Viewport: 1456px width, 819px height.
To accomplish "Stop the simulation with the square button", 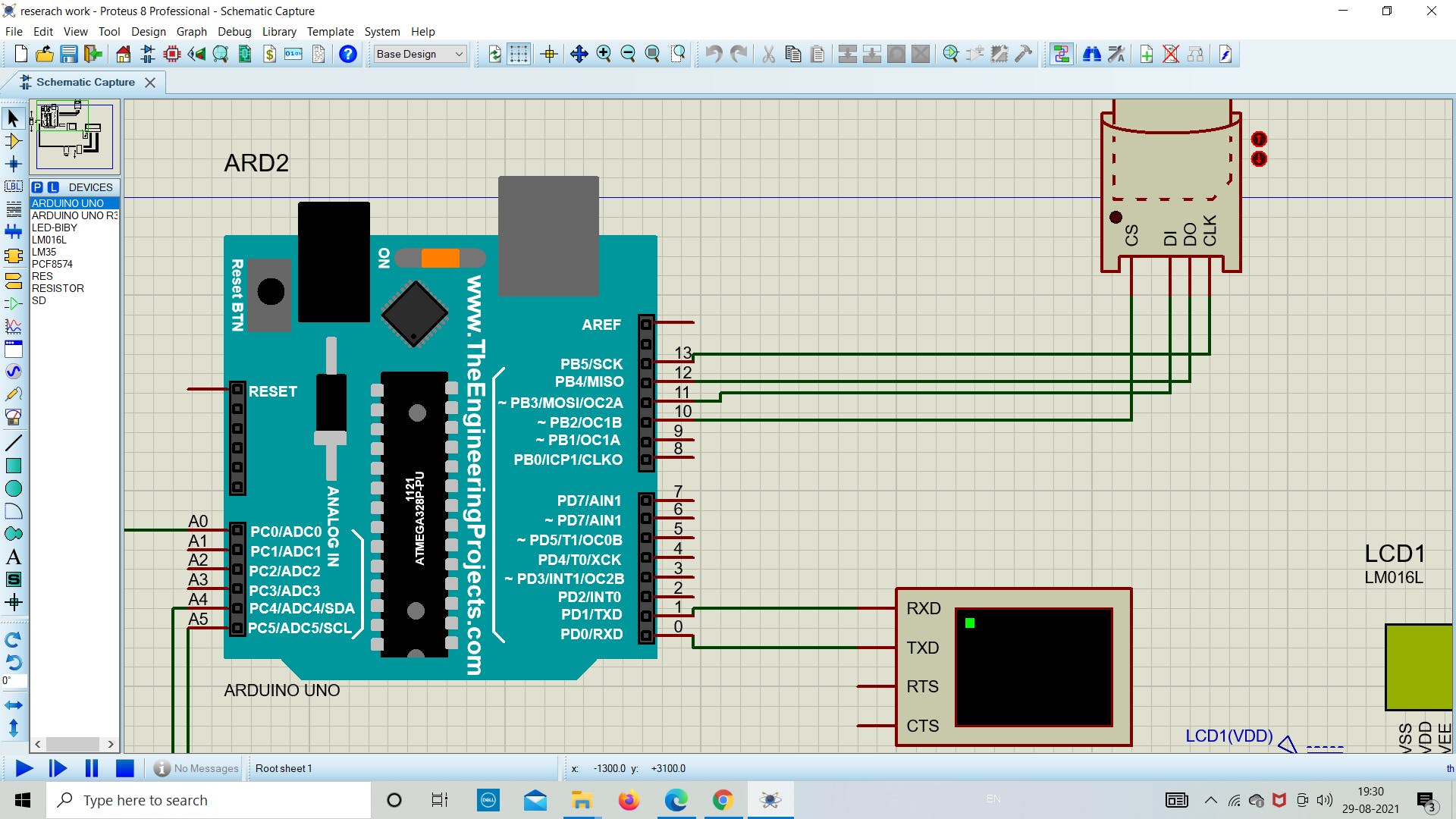I will [124, 768].
